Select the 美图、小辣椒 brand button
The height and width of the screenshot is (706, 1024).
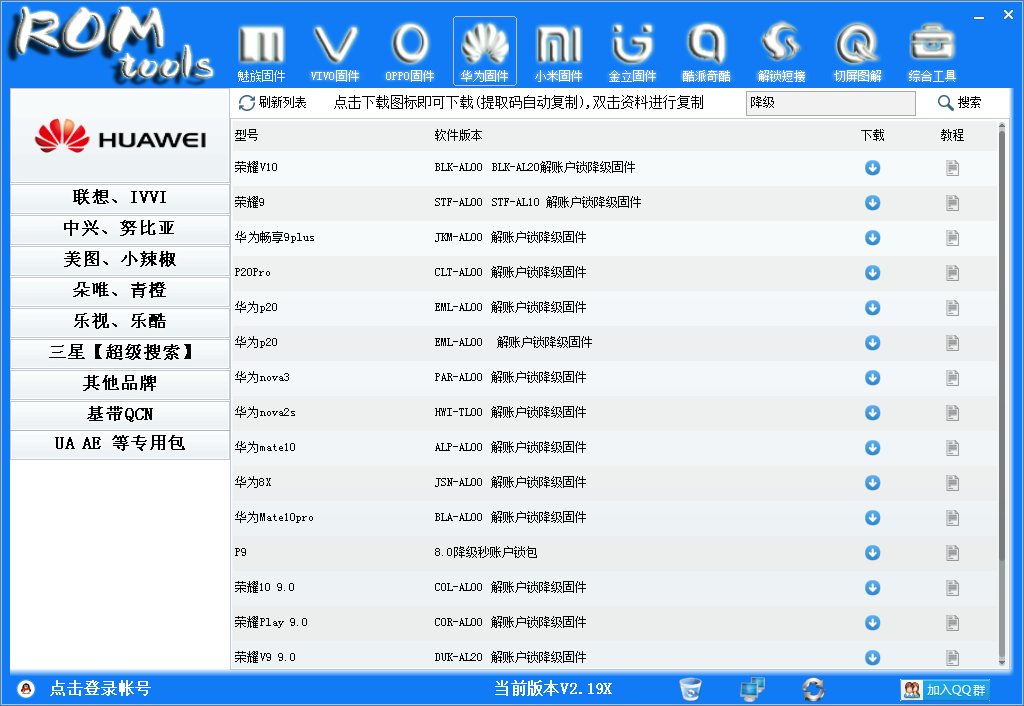click(120, 259)
